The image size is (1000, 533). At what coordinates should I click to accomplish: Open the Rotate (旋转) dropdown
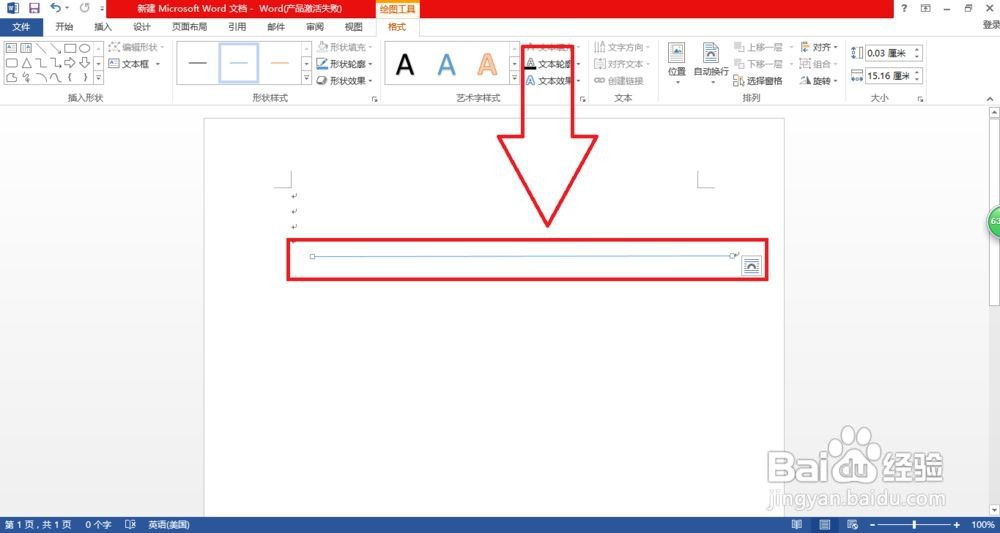pos(819,81)
